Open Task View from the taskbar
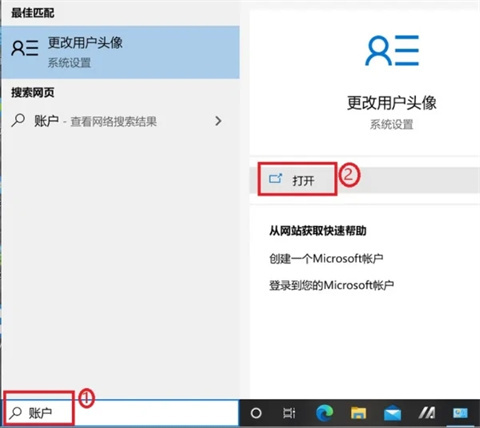This screenshot has height=428, width=480. click(289, 413)
